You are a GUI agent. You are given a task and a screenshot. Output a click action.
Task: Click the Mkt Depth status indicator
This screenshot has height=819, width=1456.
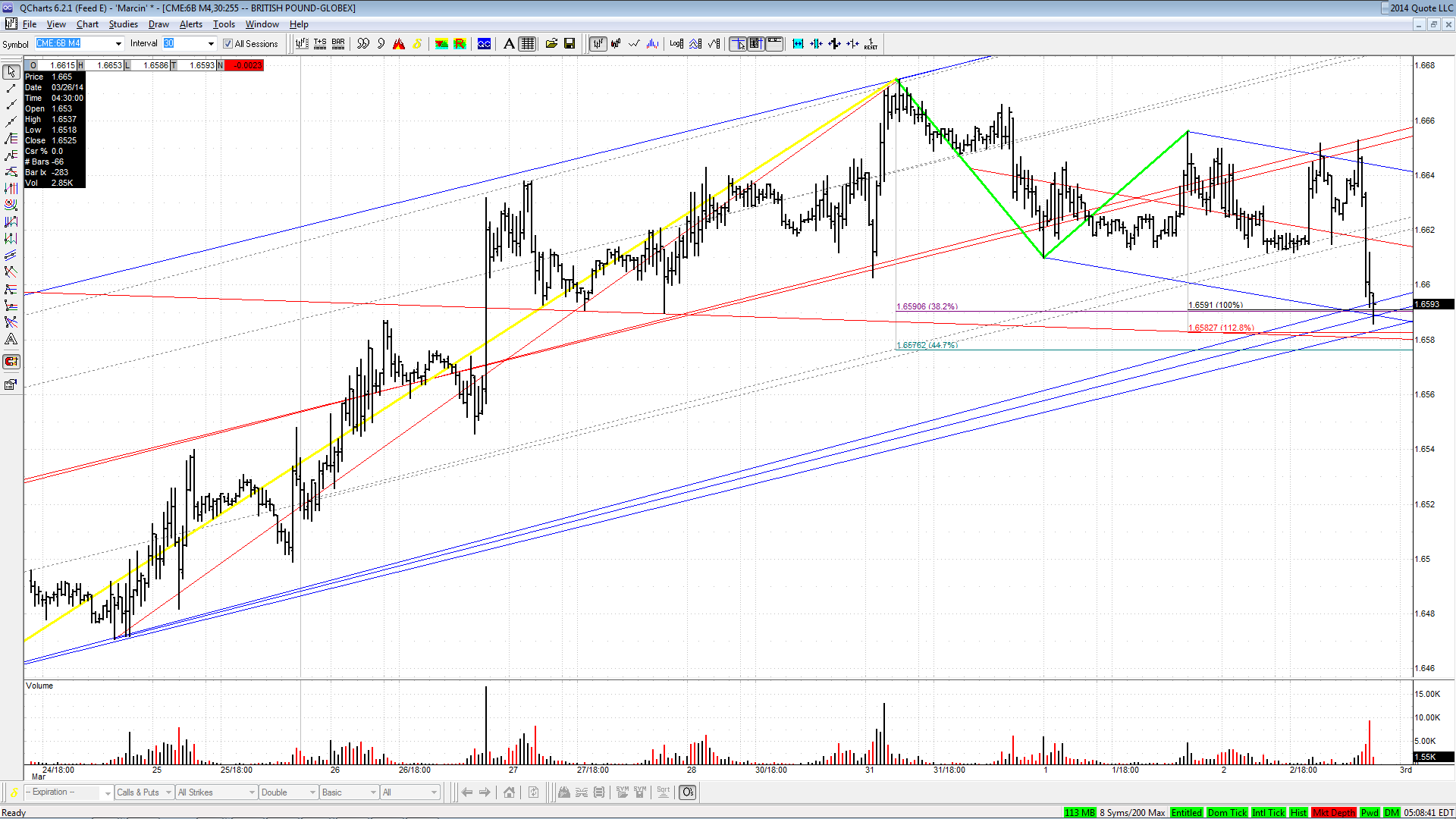point(1333,812)
